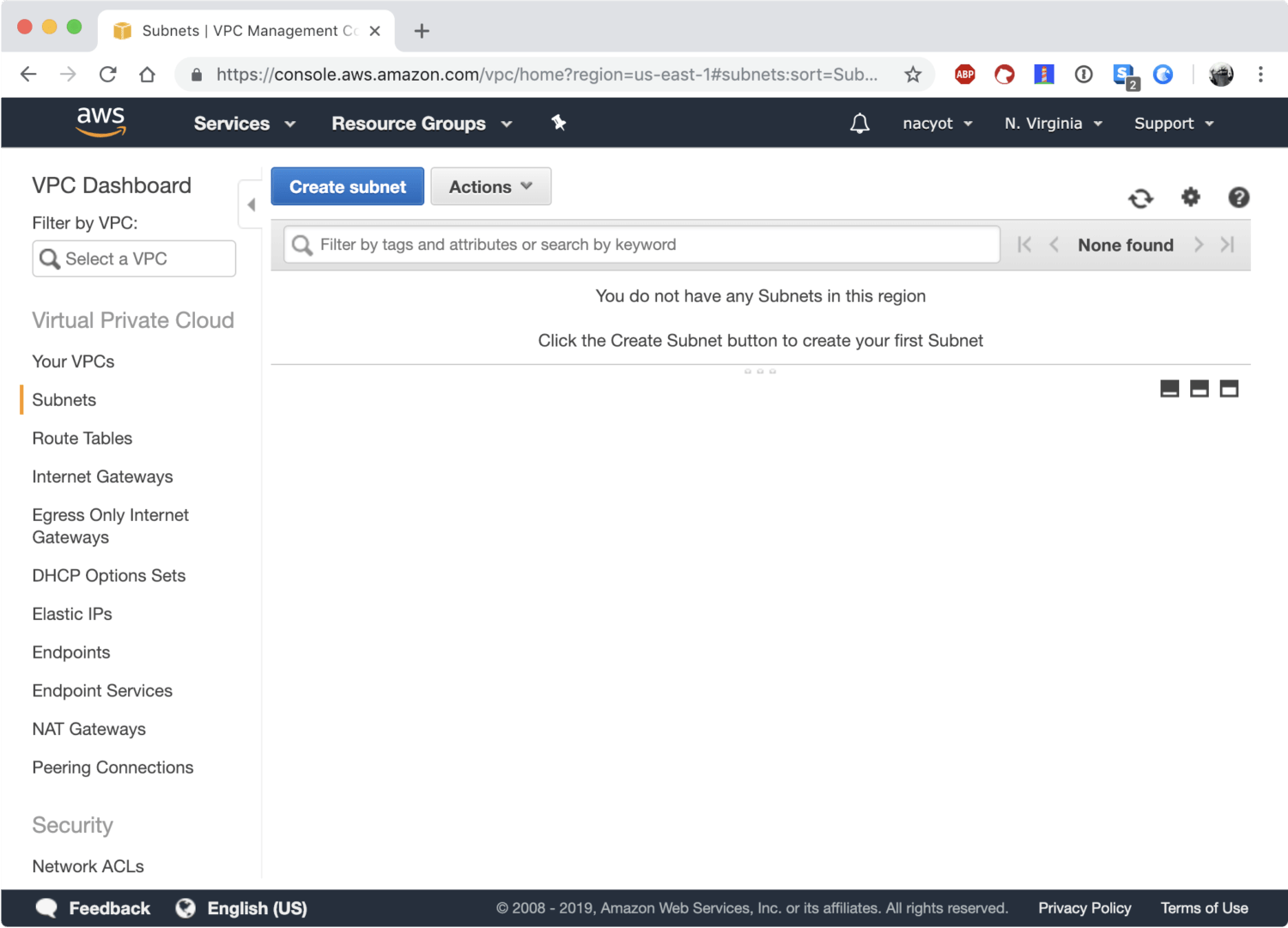Open the Actions dropdown button

point(490,186)
